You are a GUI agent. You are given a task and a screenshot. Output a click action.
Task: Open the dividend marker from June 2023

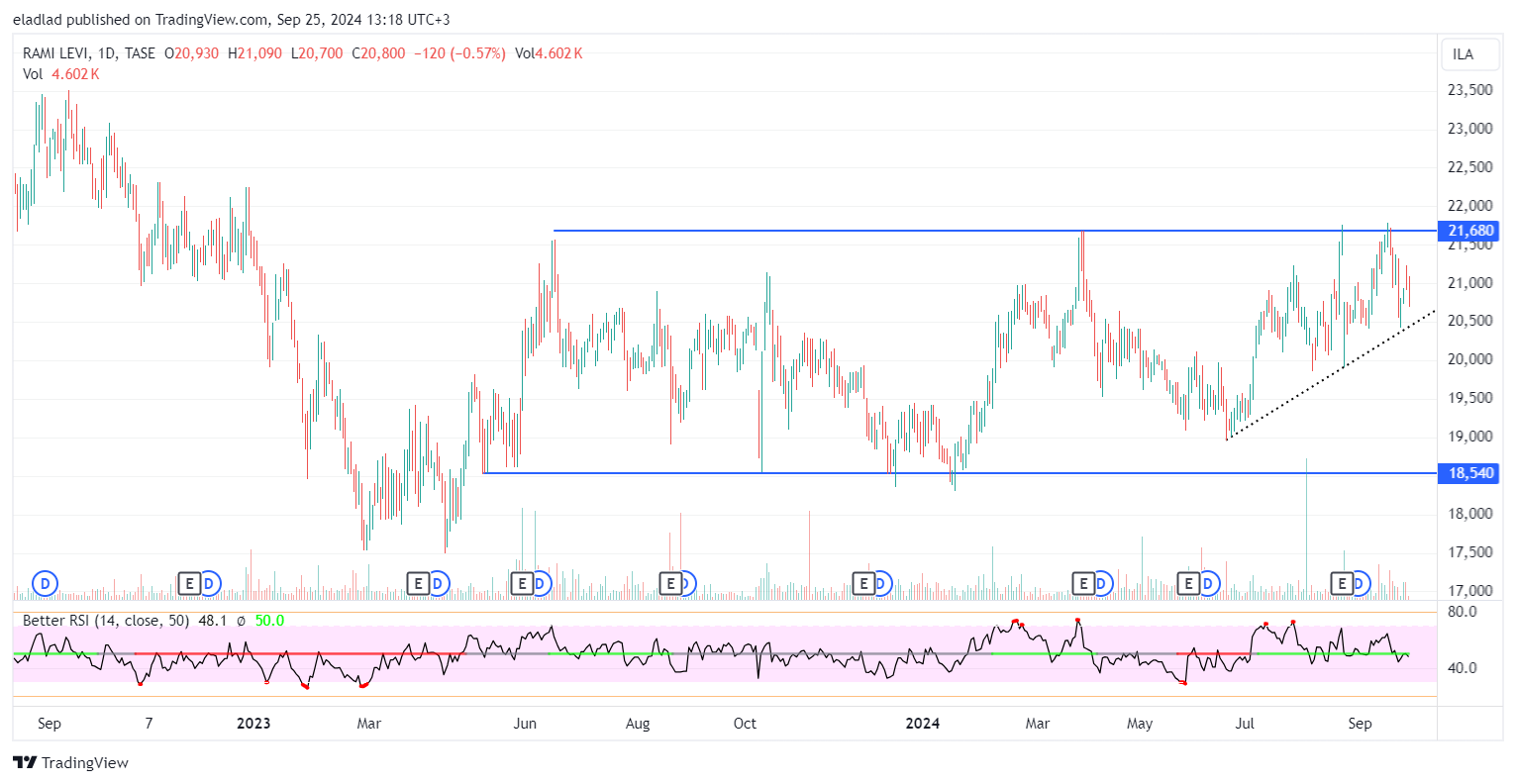point(541,584)
